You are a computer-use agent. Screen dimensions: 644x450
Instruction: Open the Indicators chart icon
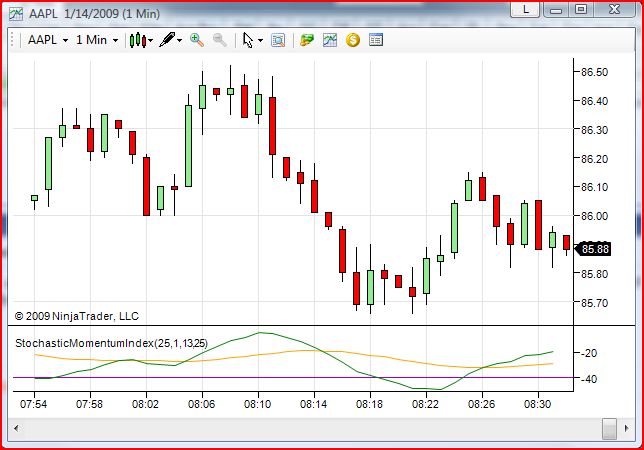[x=330, y=40]
